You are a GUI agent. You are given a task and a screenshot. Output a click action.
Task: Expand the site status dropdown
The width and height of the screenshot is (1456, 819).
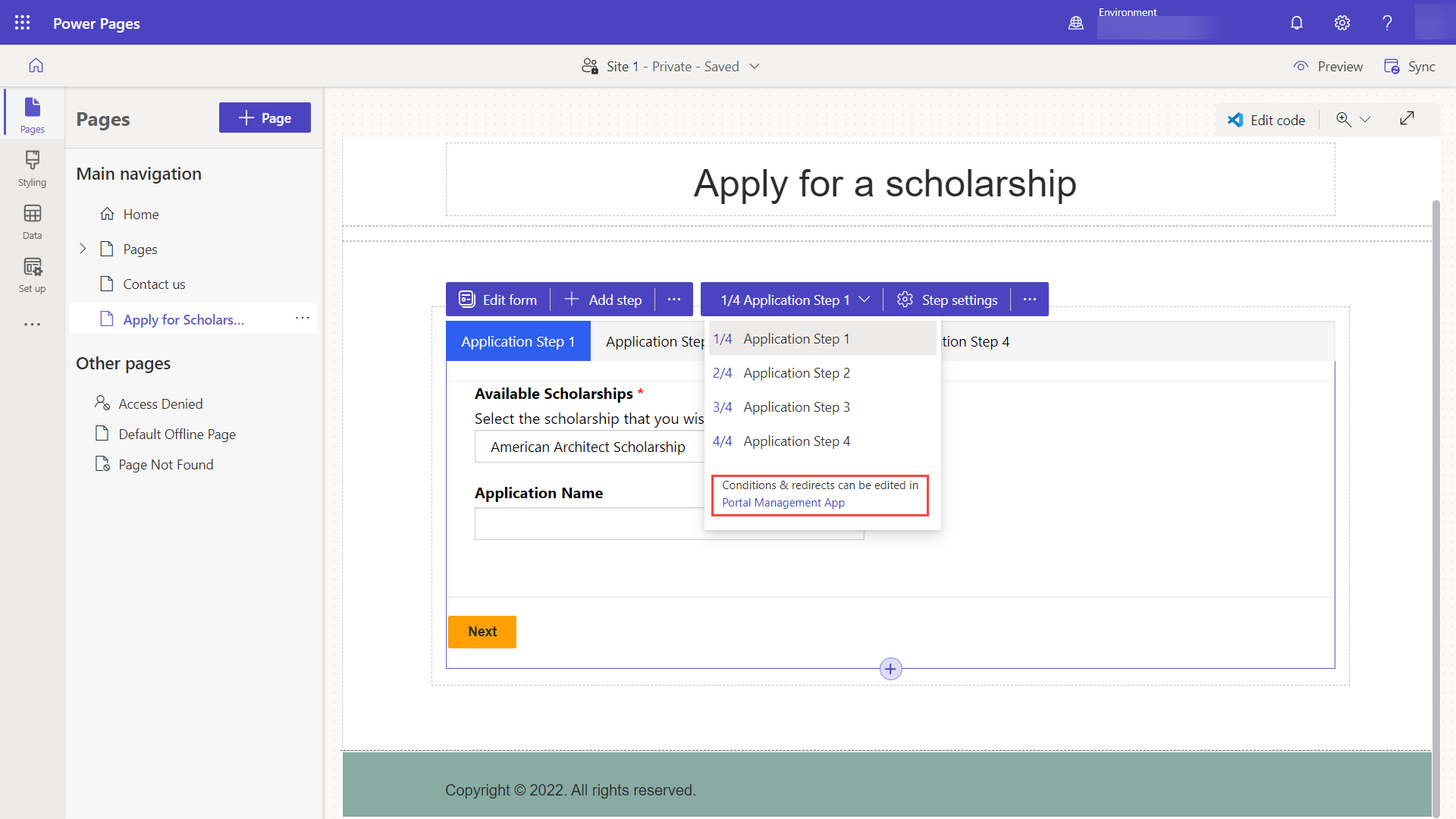pos(755,66)
